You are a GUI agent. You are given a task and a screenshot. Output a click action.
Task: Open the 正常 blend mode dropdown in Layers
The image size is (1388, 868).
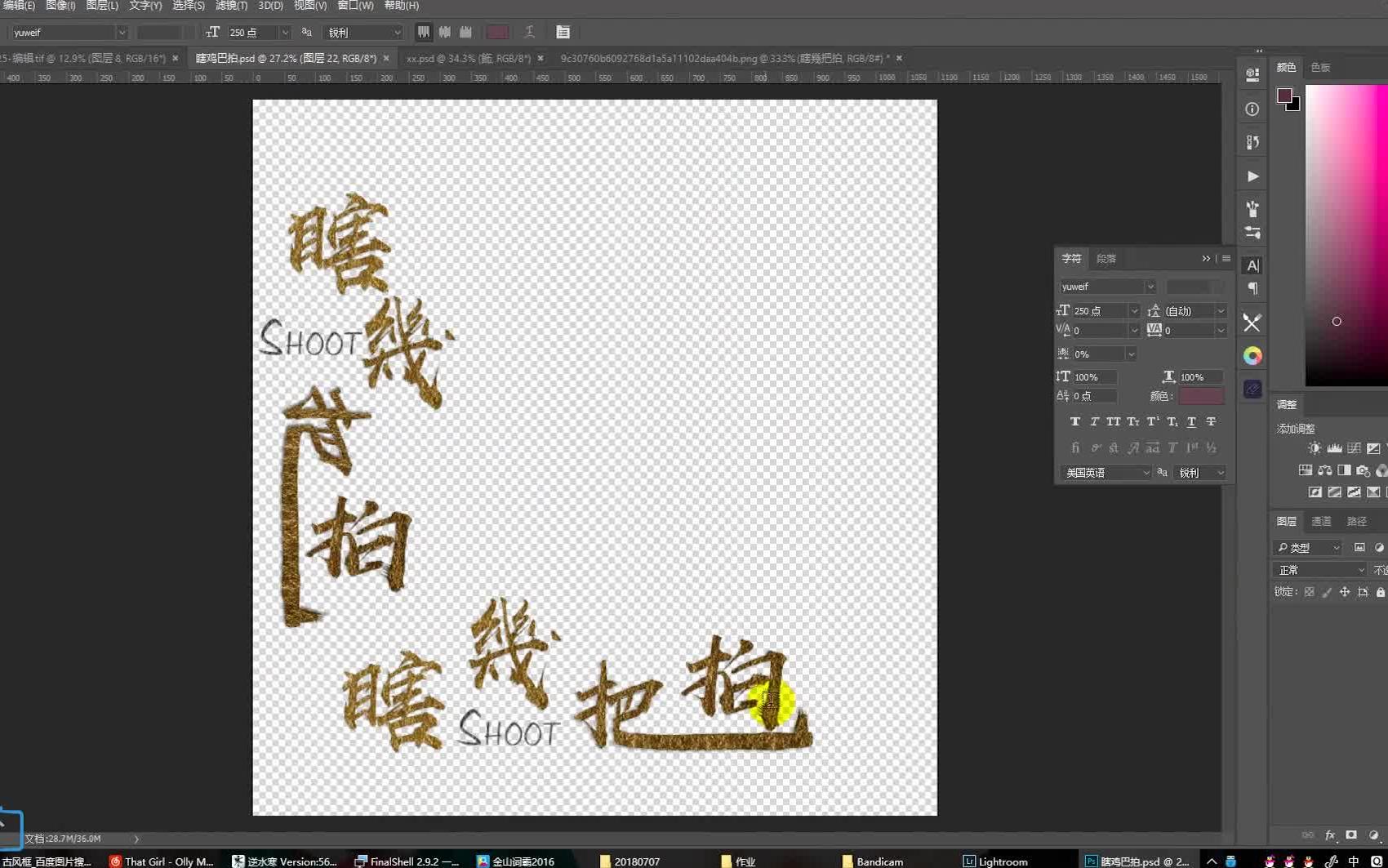click(1319, 569)
